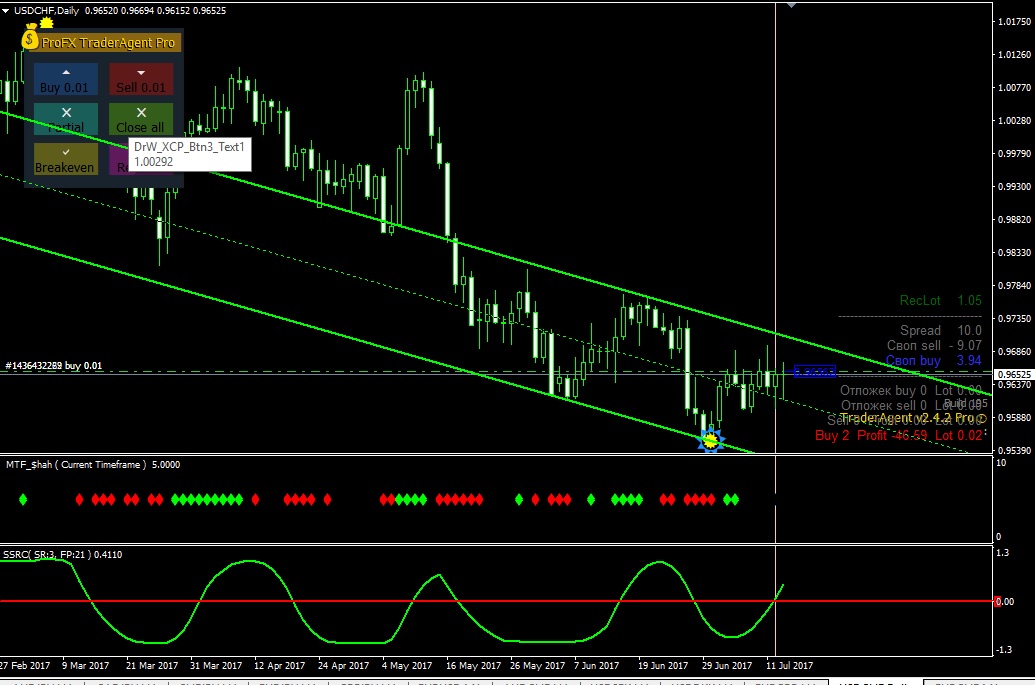Click the DrW_XCP_Btn3_Text1 tooltip
The width and height of the screenshot is (1035, 685).
189,154
